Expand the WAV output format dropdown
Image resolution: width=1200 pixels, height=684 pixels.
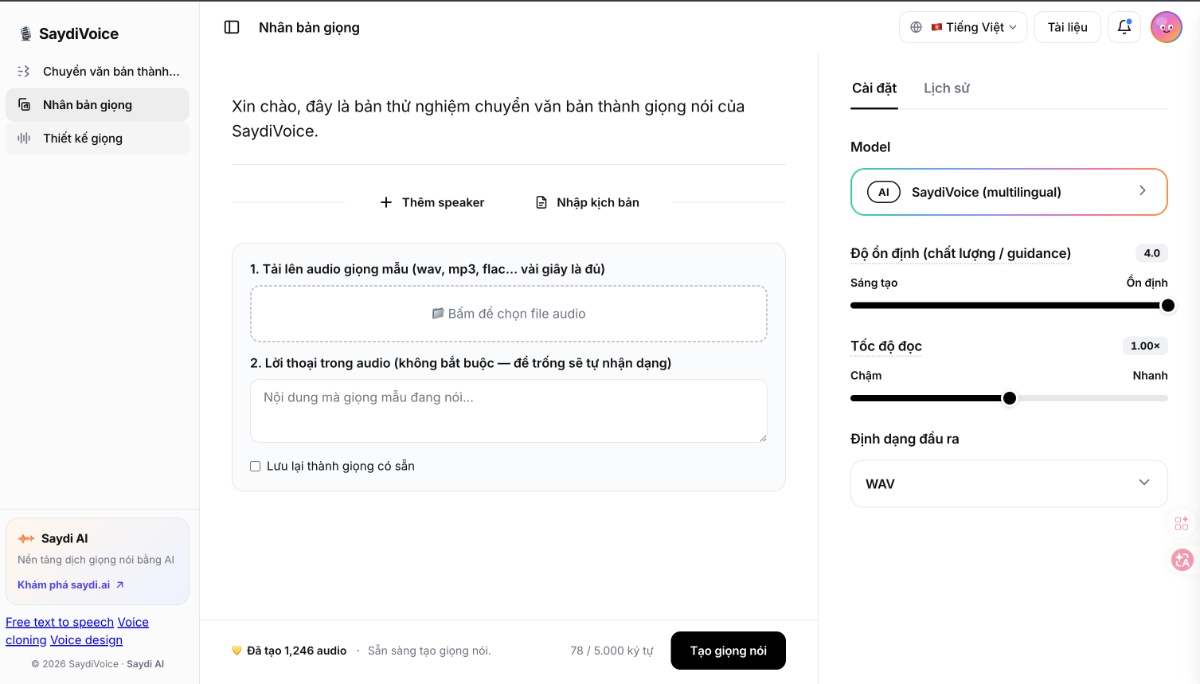(1009, 484)
